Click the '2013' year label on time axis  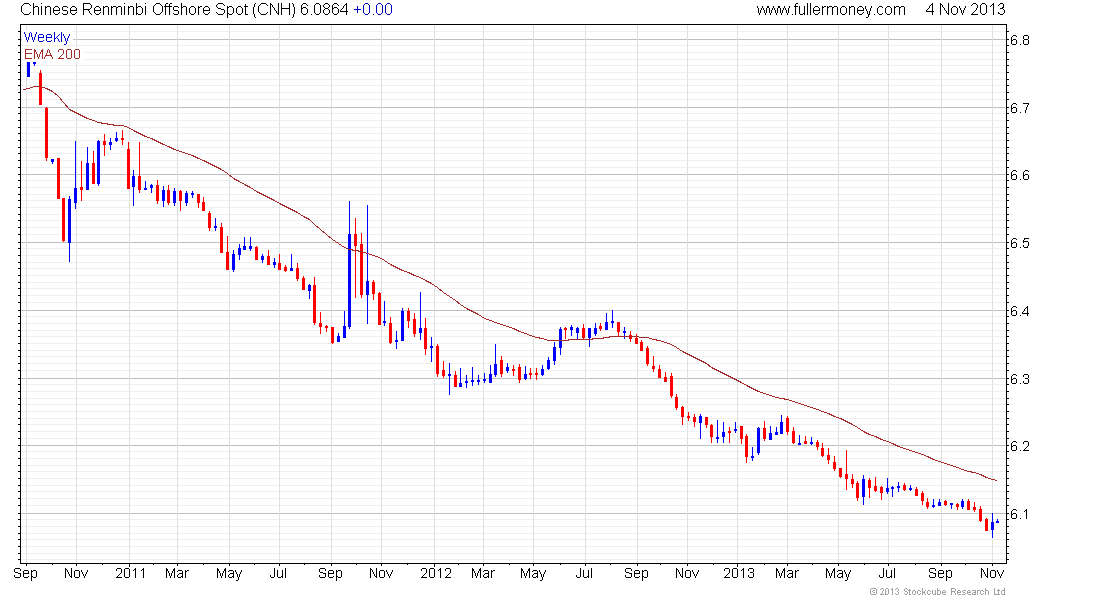pos(739,573)
